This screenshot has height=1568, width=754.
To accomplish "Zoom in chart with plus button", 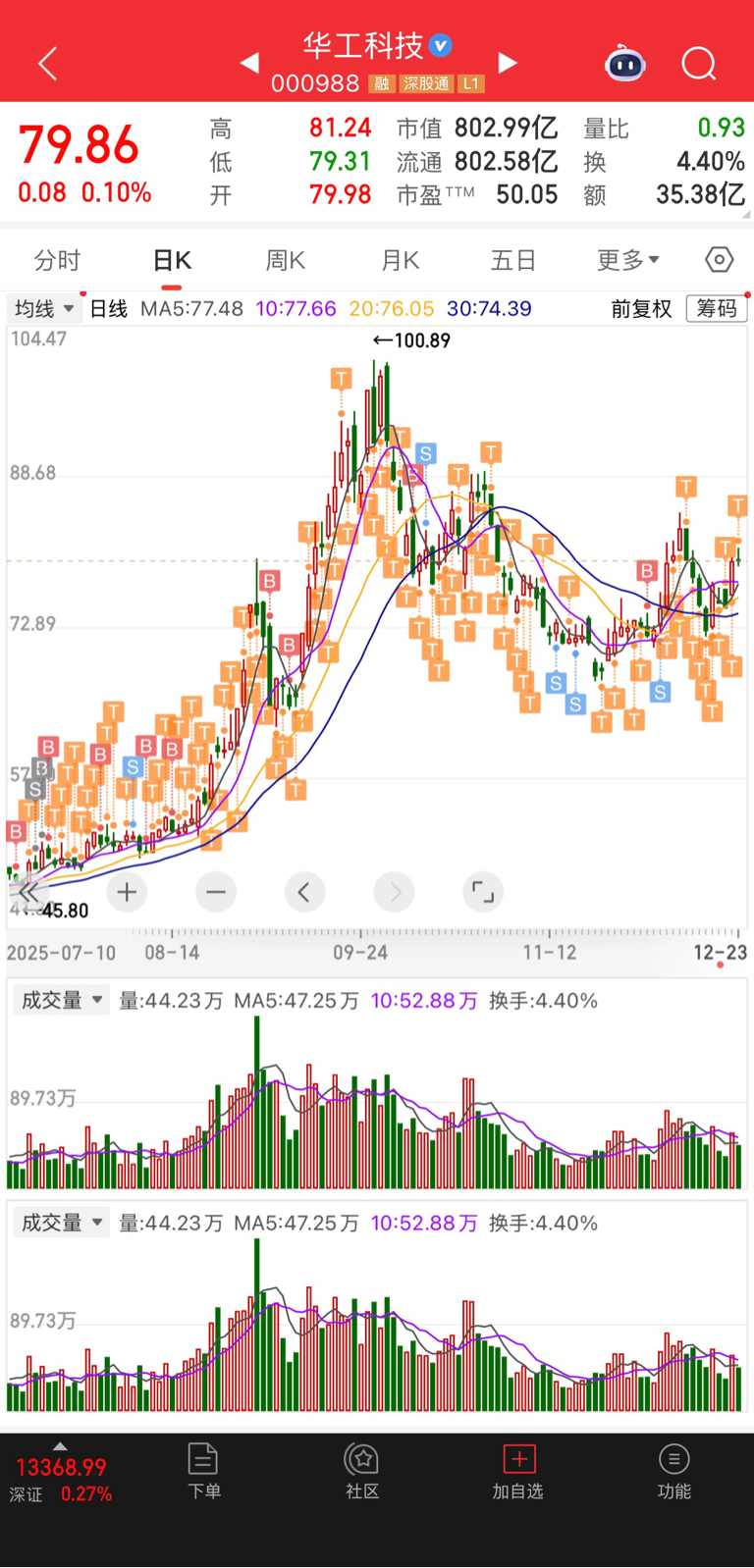I will [x=127, y=892].
